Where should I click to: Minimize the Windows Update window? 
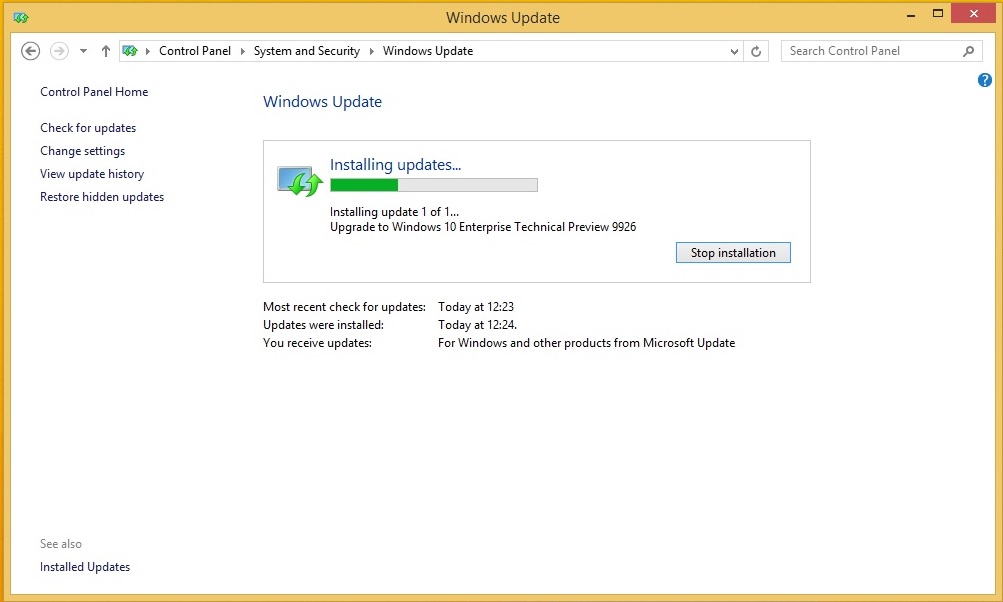pos(911,14)
